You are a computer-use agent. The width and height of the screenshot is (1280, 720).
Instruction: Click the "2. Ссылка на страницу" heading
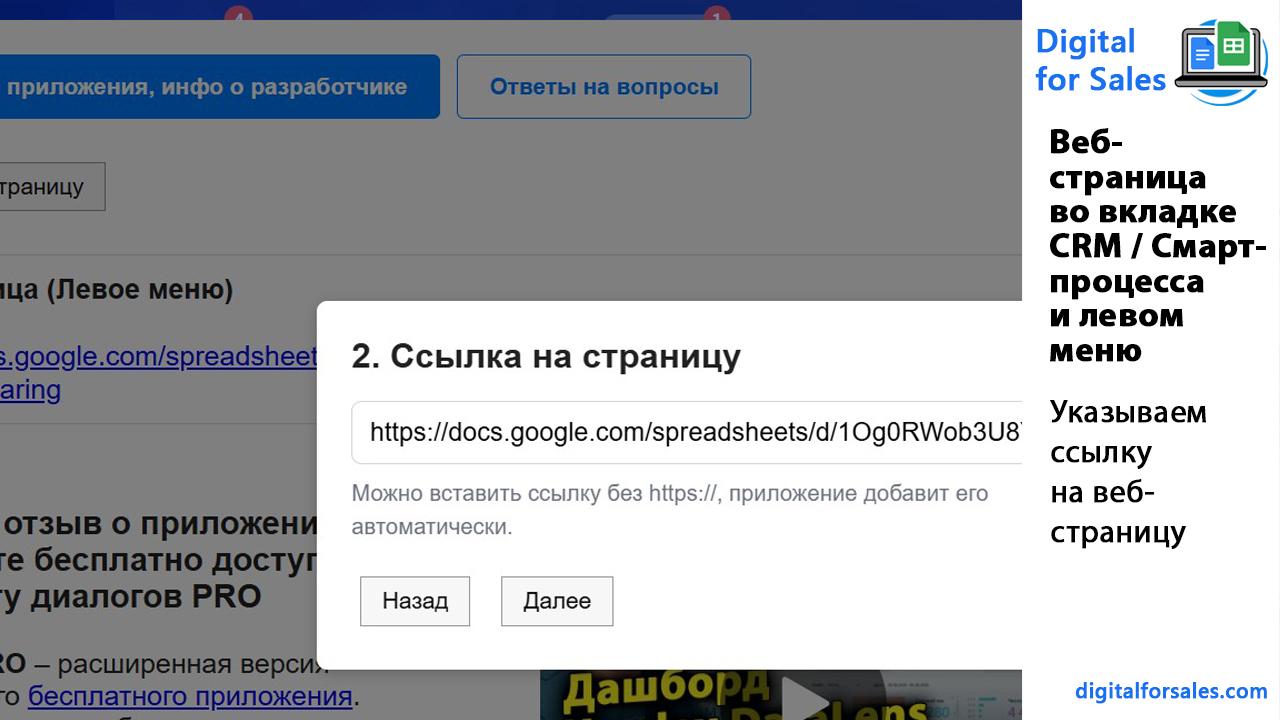click(546, 356)
